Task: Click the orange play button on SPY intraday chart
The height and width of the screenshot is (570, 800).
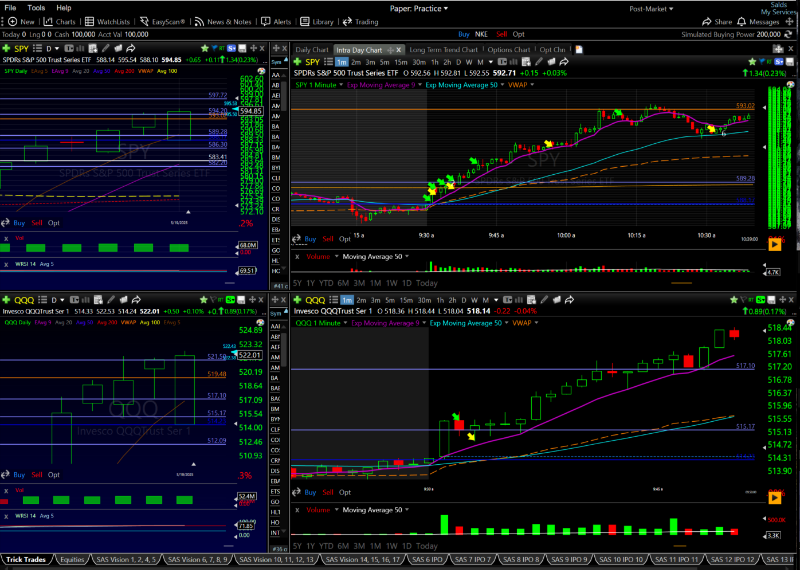Action: point(774,244)
